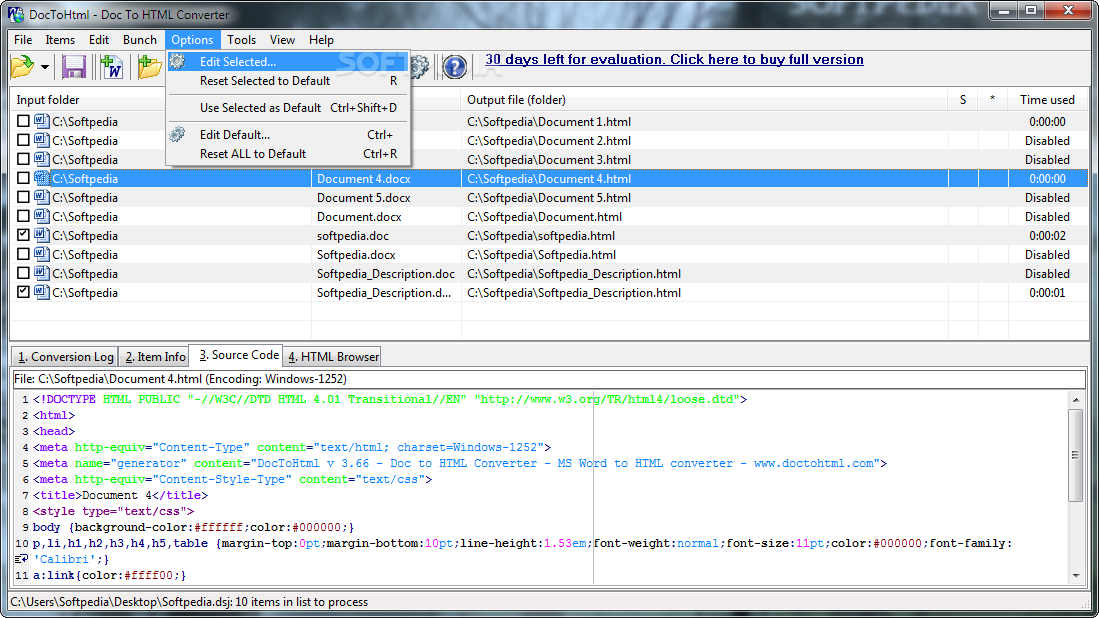Viewport: 1099px width, 618px height.
Task: Close the open Options menu via its title
Action: 192,40
